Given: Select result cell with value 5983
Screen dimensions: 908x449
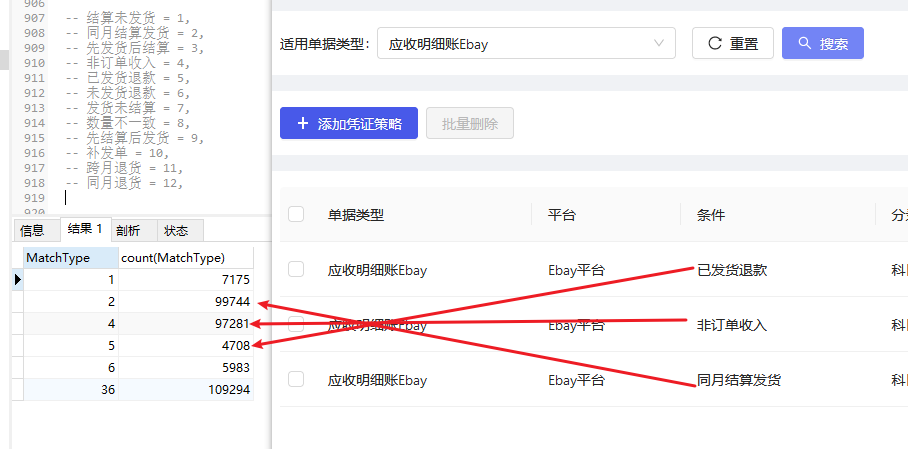Looking at the screenshot, I should [x=186, y=368].
